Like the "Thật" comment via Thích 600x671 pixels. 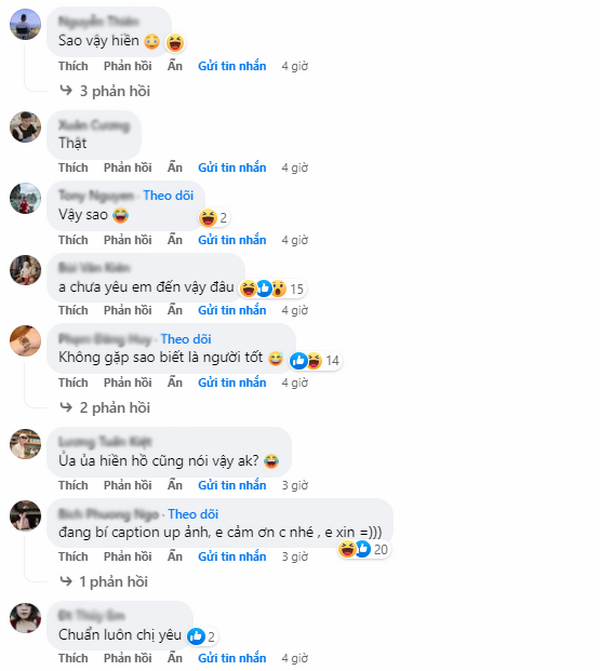[73, 168]
